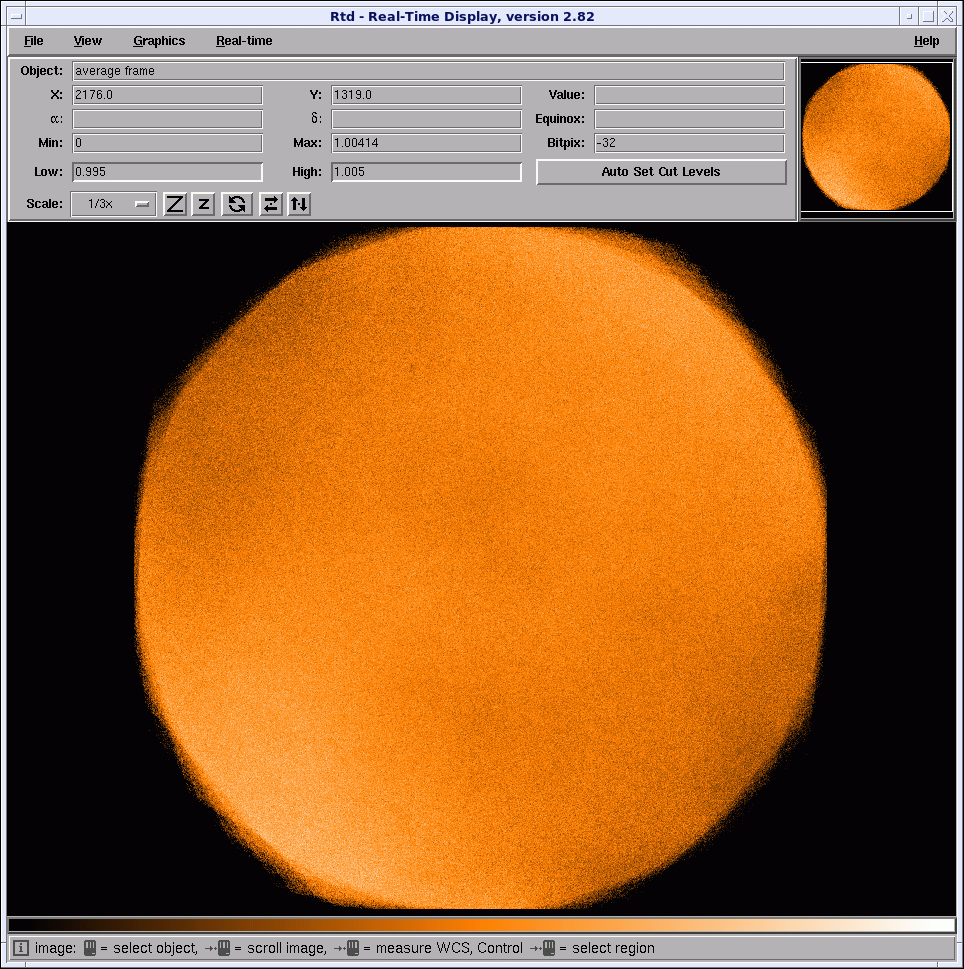The height and width of the screenshot is (969, 964).
Task: Click the Max value field showing 1.00414
Action: coord(426,143)
